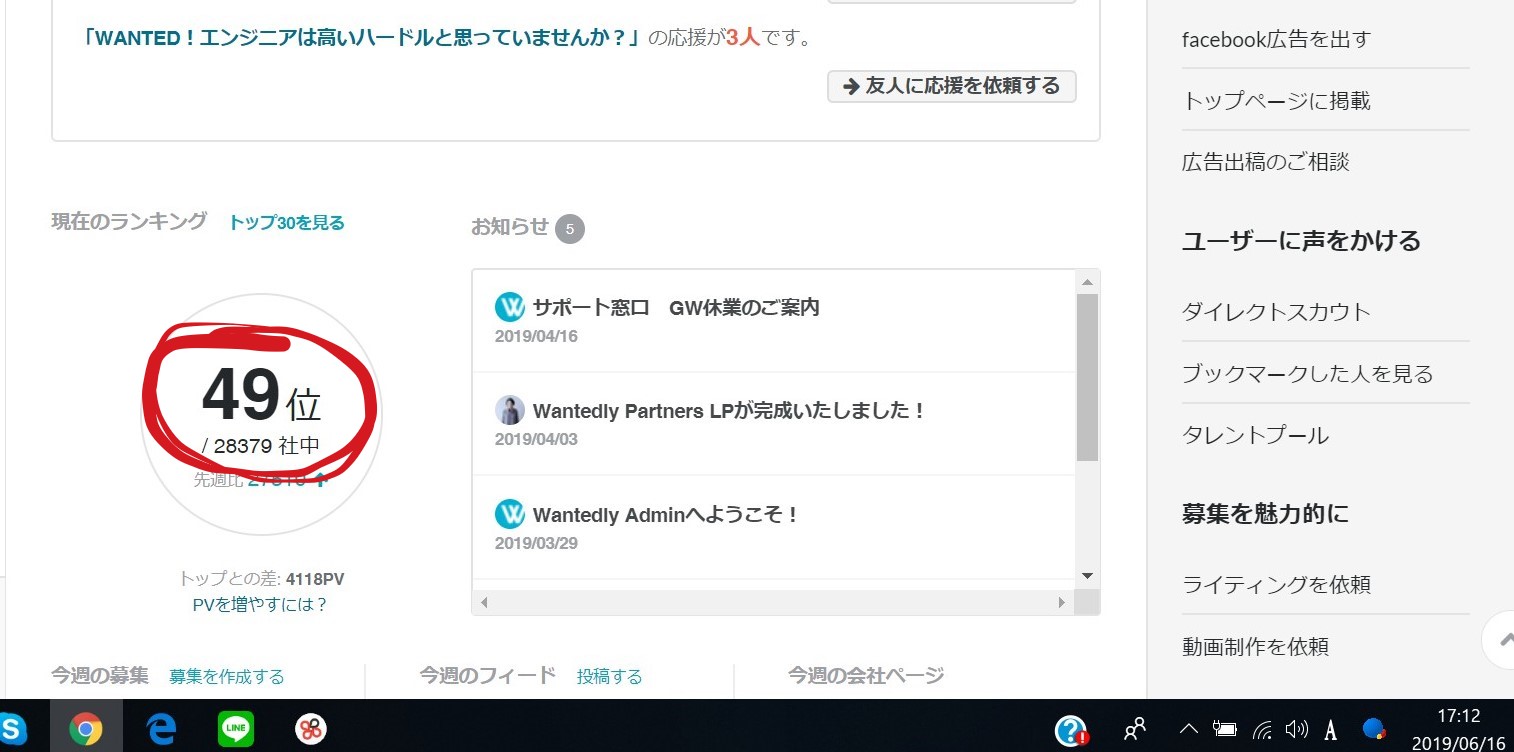Open Skype from the taskbar

point(10,729)
